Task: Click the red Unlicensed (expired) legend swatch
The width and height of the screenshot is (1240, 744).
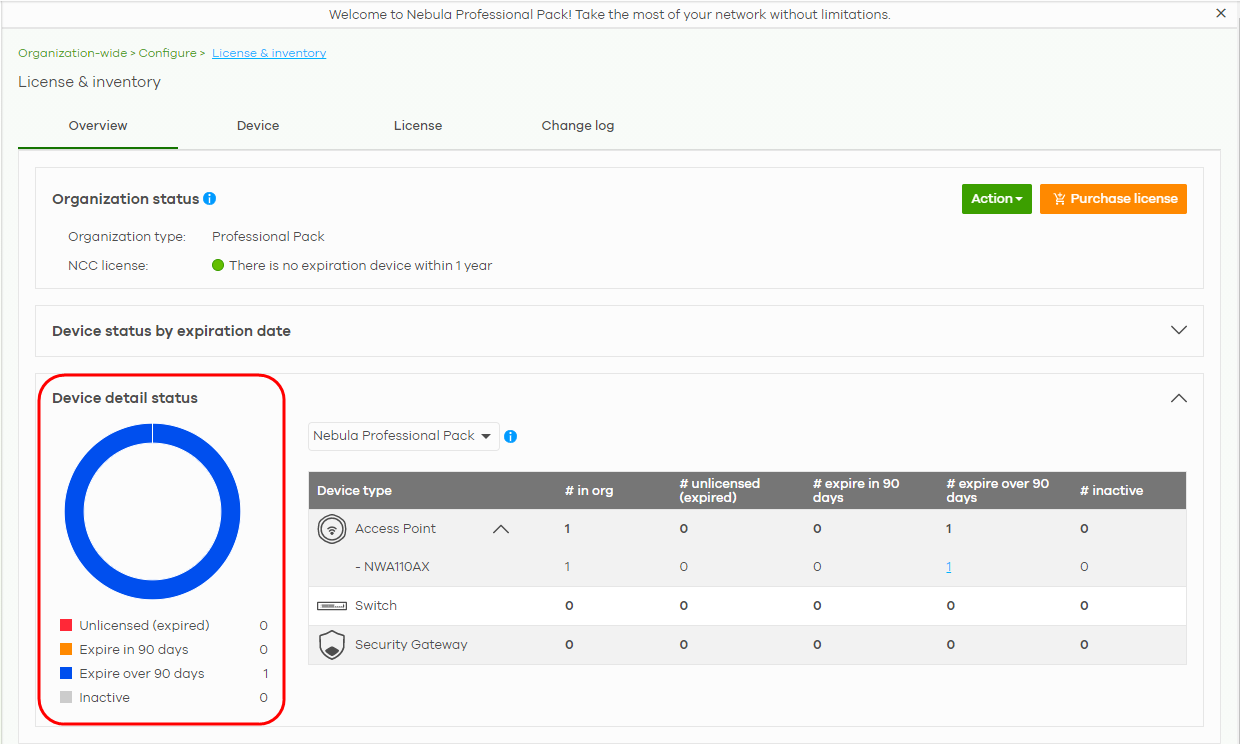Action: [66, 625]
